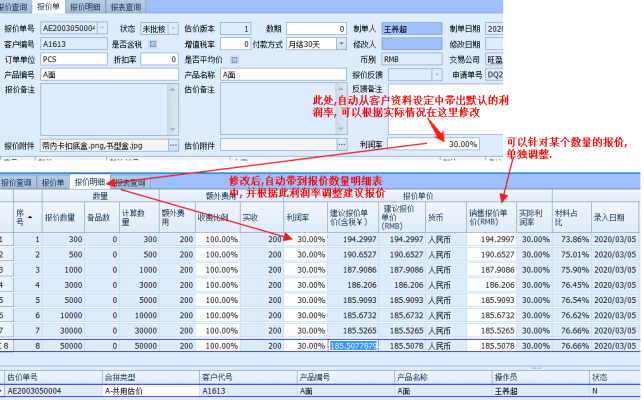Click 产品名称 input field
This screenshot has width=644, height=412.
tap(283, 74)
